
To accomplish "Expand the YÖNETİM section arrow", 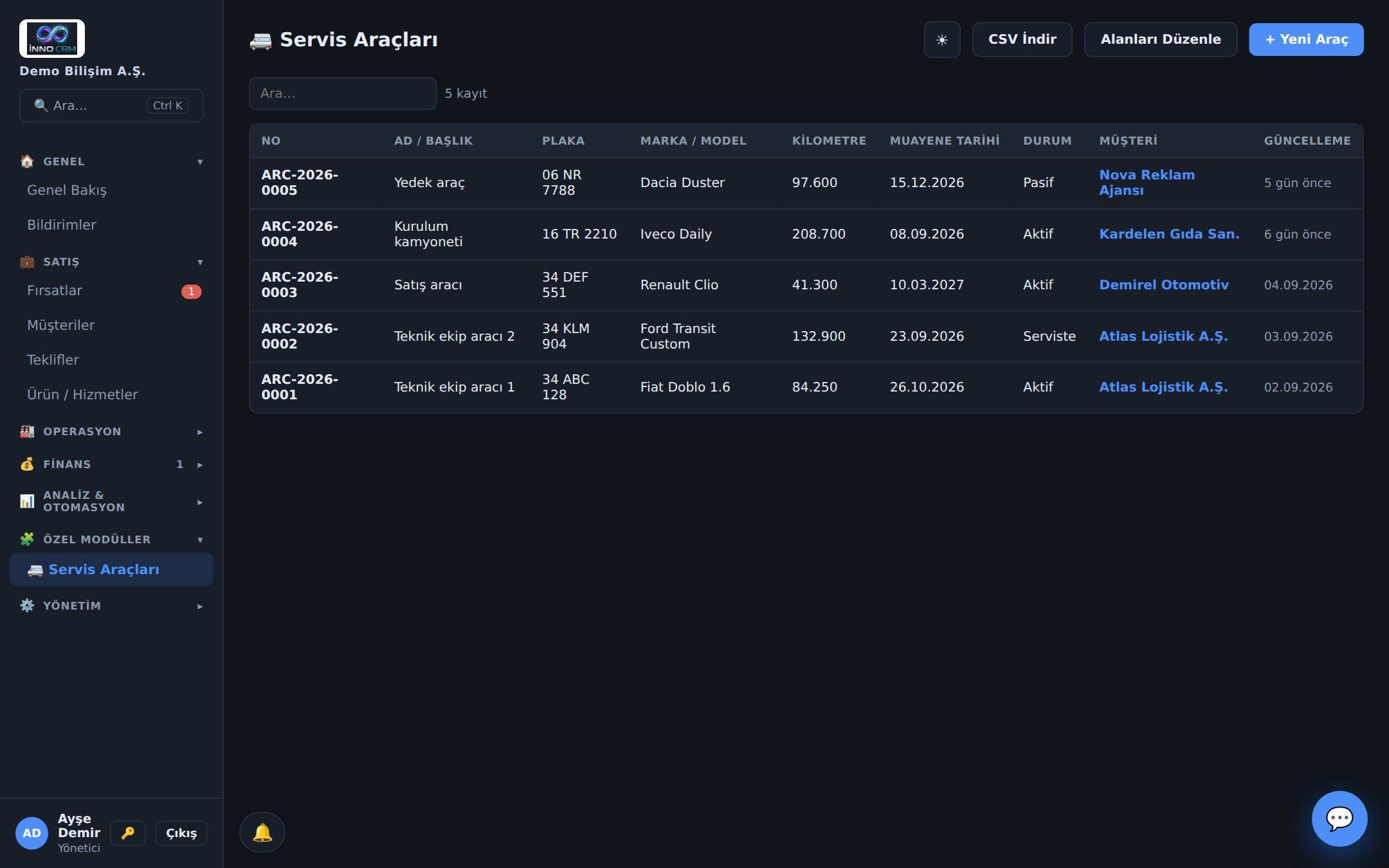I will coord(200,606).
